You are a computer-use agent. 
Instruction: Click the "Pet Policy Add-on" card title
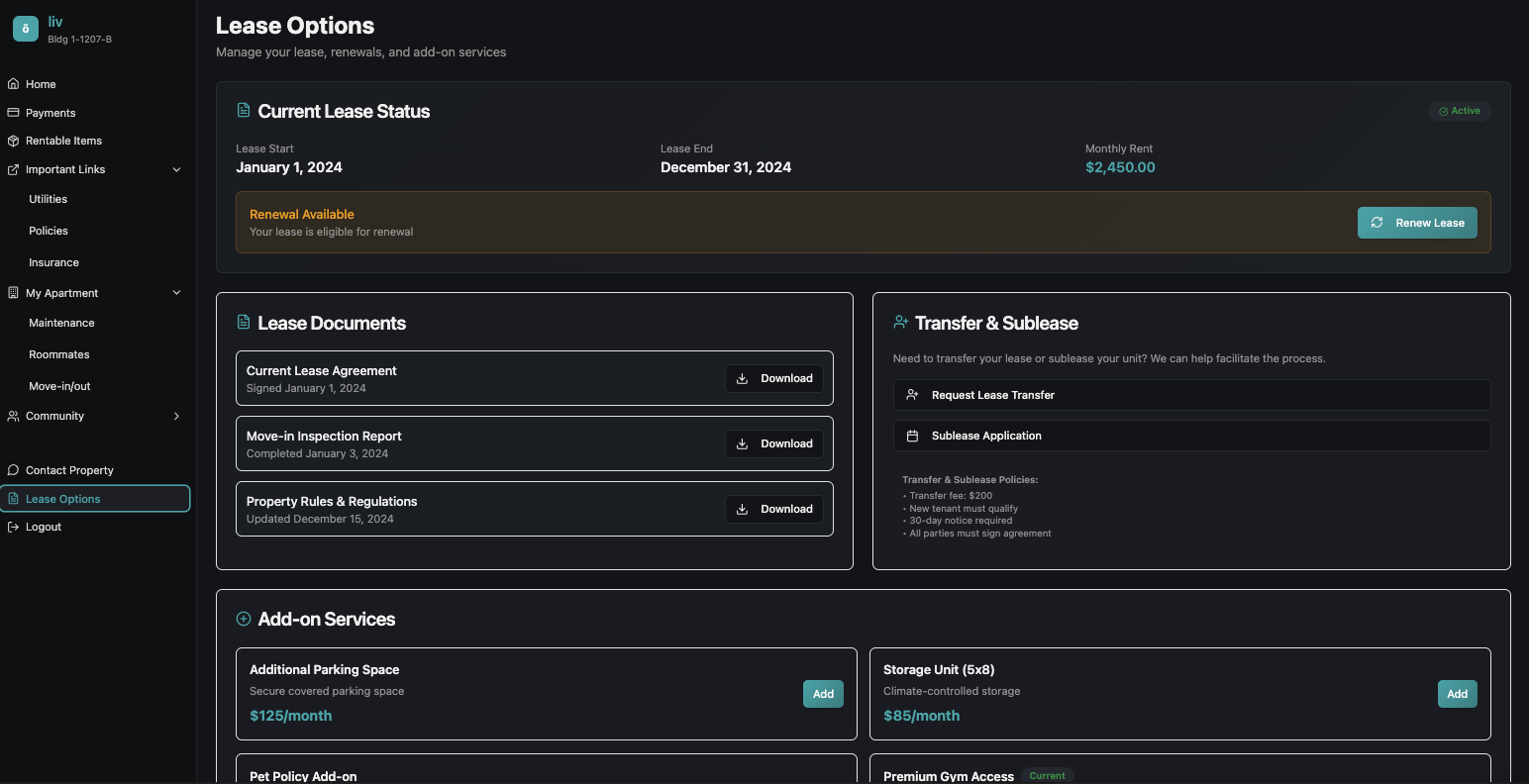point(303,776)
